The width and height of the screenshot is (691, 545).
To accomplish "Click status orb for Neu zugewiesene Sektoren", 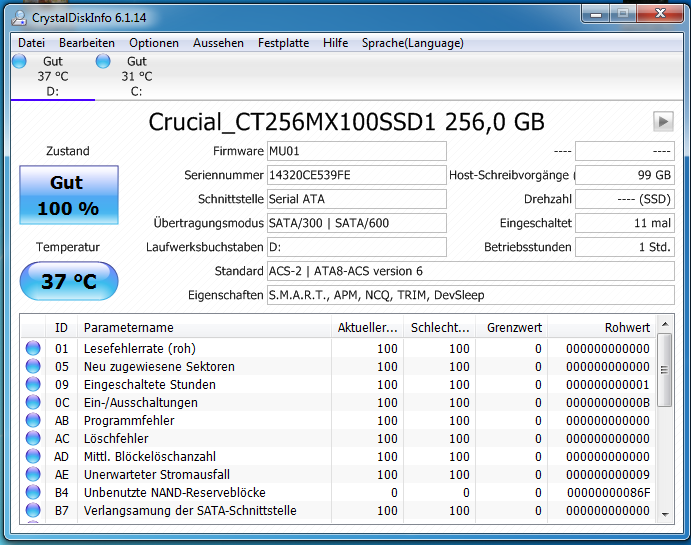I will [x=33, y=366].
